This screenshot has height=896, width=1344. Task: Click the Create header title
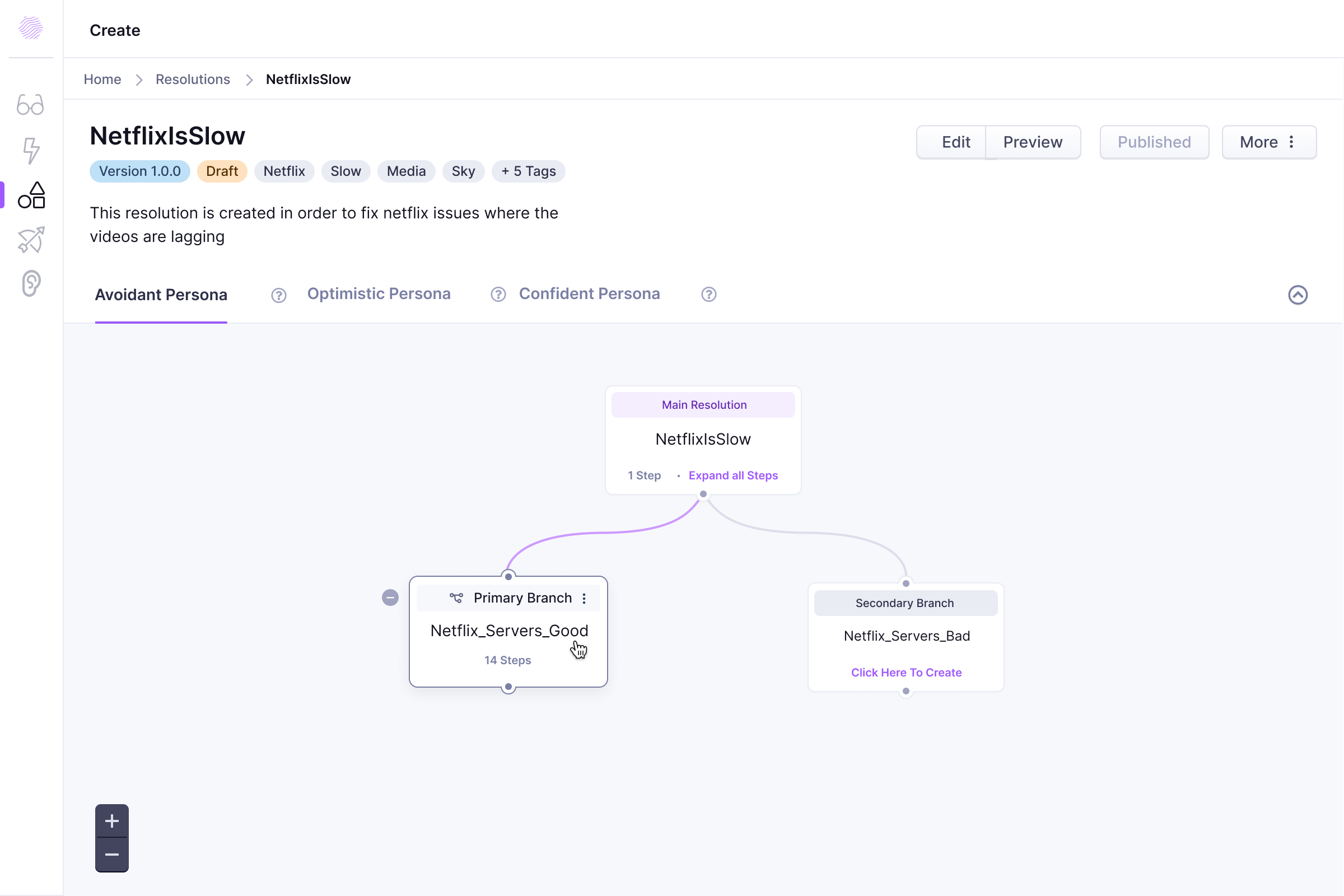pyautogui.click(x=115, y=30)
